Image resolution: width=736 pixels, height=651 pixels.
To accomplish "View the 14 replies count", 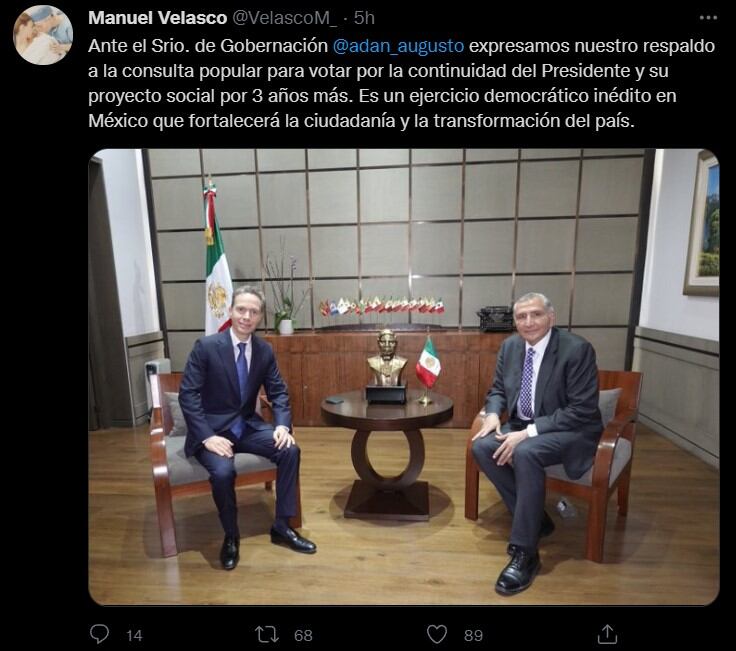I will 134,636.
